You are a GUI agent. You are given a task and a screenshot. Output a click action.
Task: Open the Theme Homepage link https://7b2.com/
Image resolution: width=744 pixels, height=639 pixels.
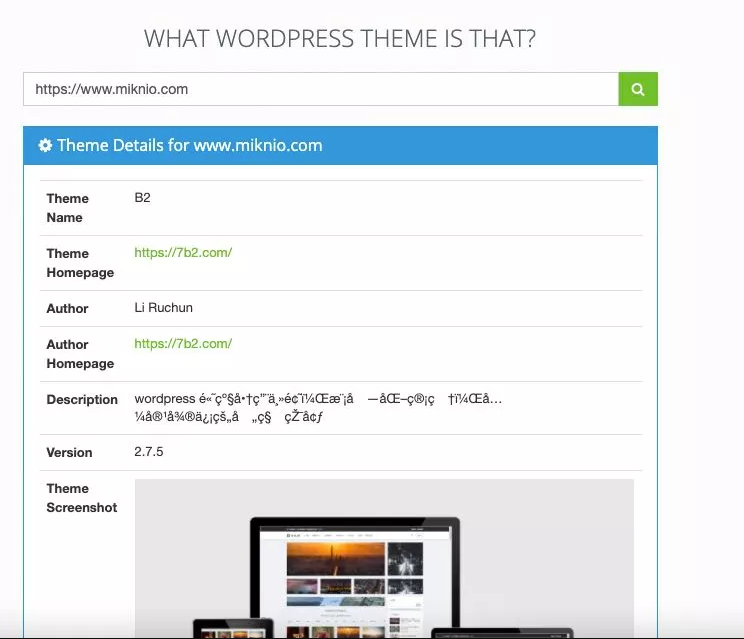(x=183, y=252)
